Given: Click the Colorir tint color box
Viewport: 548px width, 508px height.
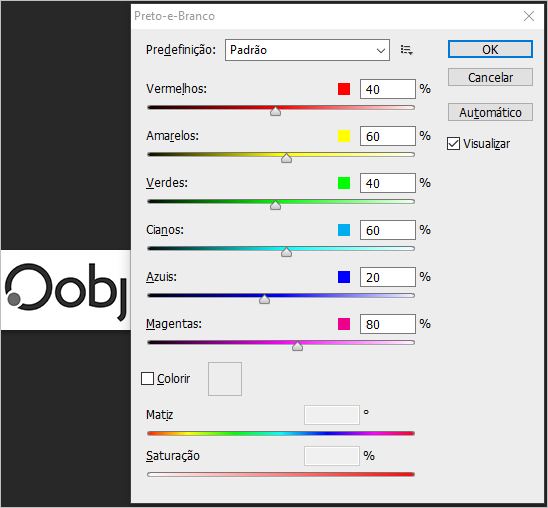Looking at the screenshot, I should pyautogui.click(x=225, y=379).
